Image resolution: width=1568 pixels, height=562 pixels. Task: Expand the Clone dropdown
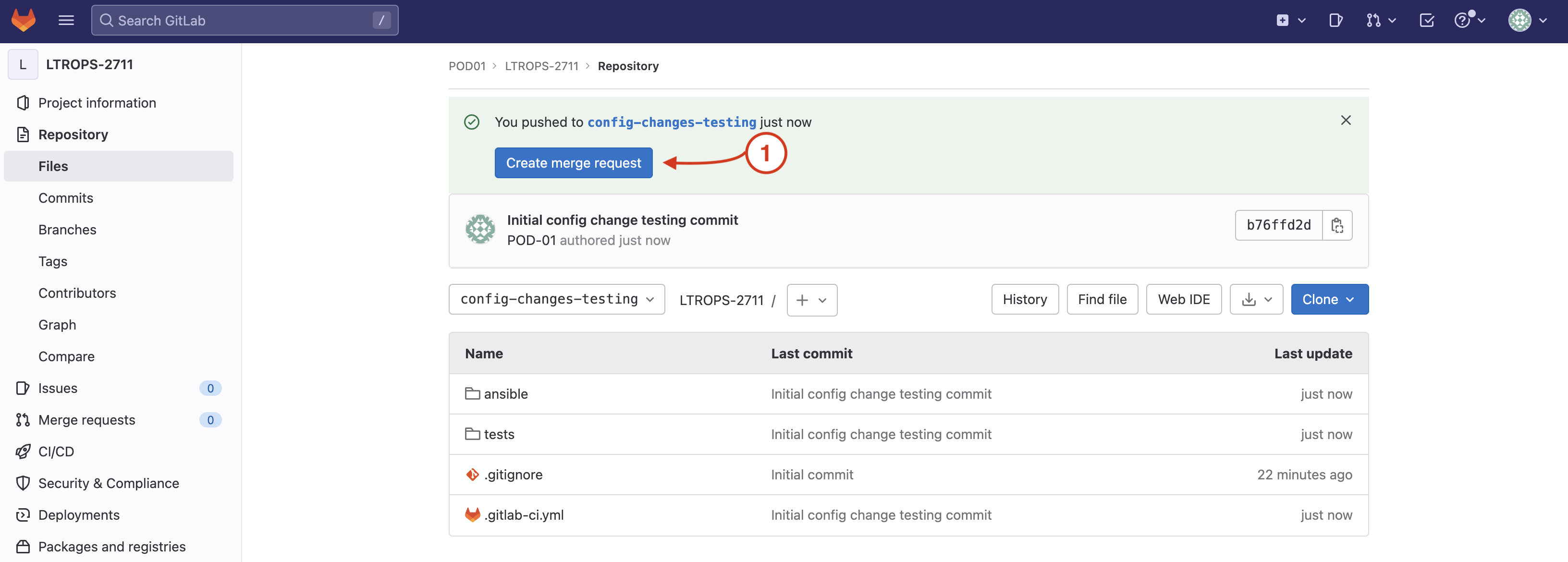pos(1329,299)
